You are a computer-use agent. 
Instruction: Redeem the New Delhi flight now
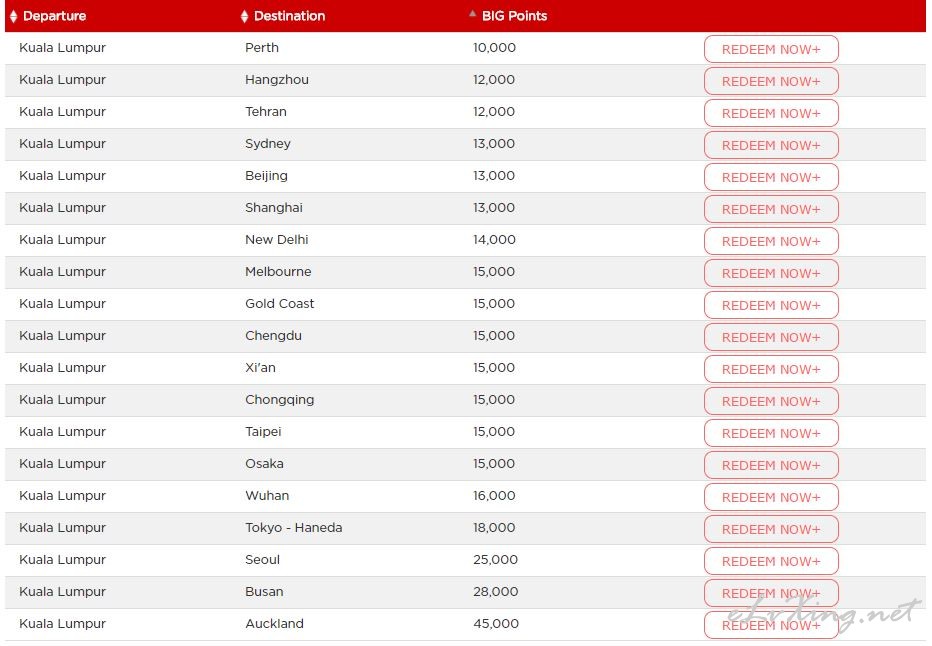[x=771, y=242]
